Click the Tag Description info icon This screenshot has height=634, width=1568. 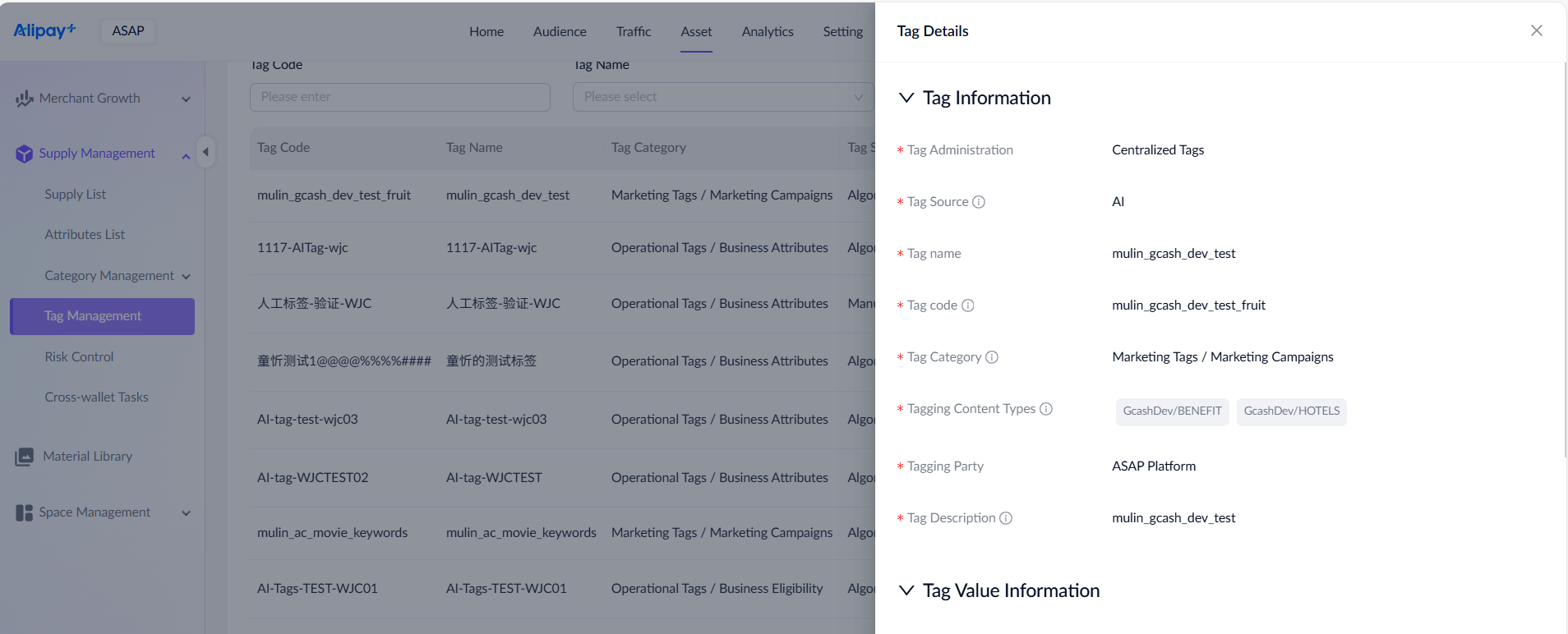click(1006, 518)
